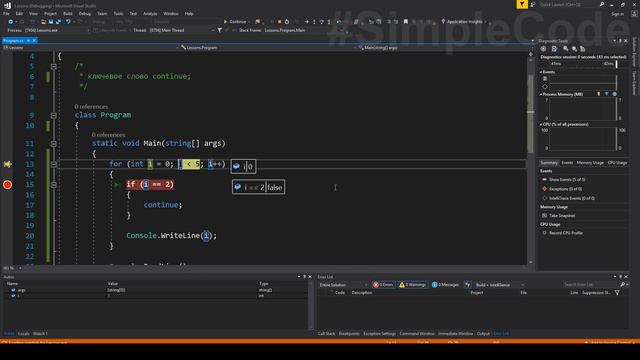This screenshot has width=640, height=360.
Task: Click the Sign in link
Action: click(617, 13)
